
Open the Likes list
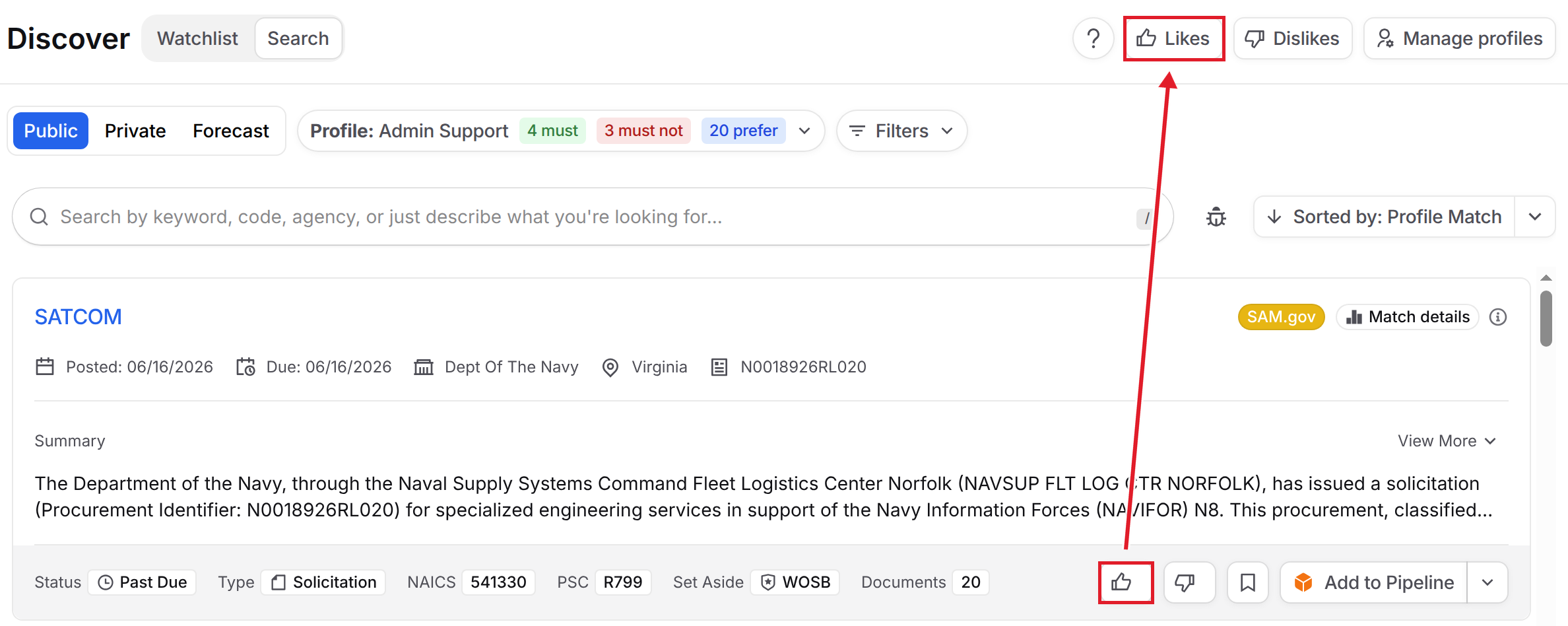tap(1173, 38)
